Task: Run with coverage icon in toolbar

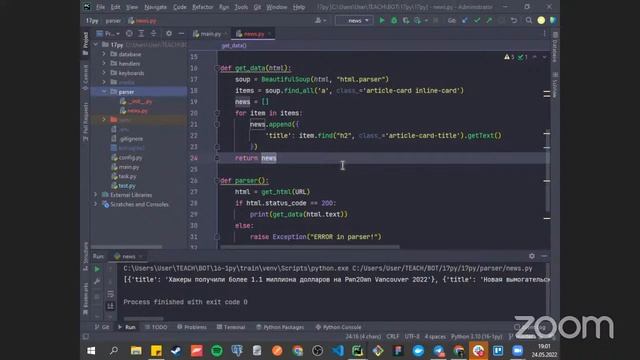Action: click(x=406, y=20)
